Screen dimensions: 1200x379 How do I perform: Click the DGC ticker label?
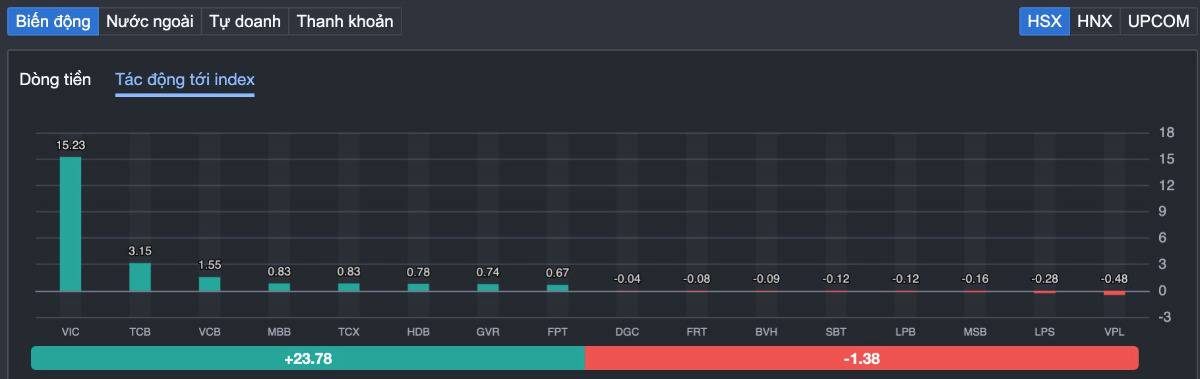click(627, 331)
